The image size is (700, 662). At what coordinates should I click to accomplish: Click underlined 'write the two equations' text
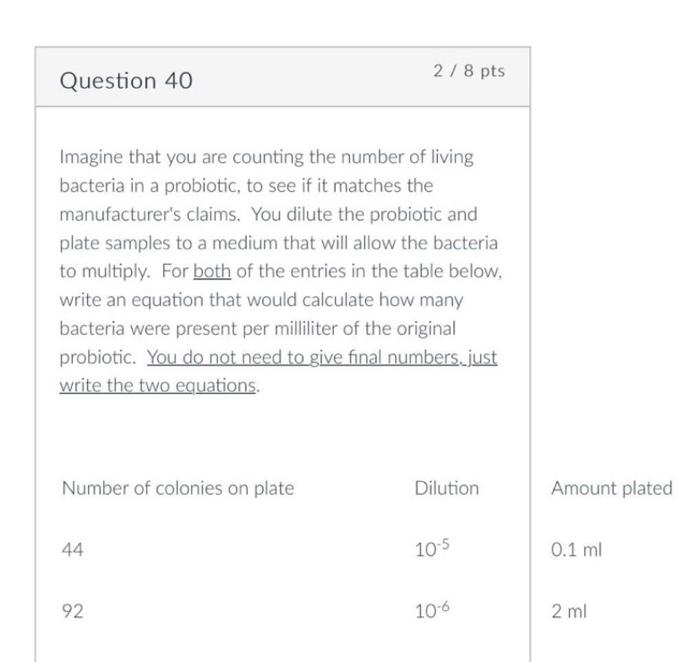[158, 385]
